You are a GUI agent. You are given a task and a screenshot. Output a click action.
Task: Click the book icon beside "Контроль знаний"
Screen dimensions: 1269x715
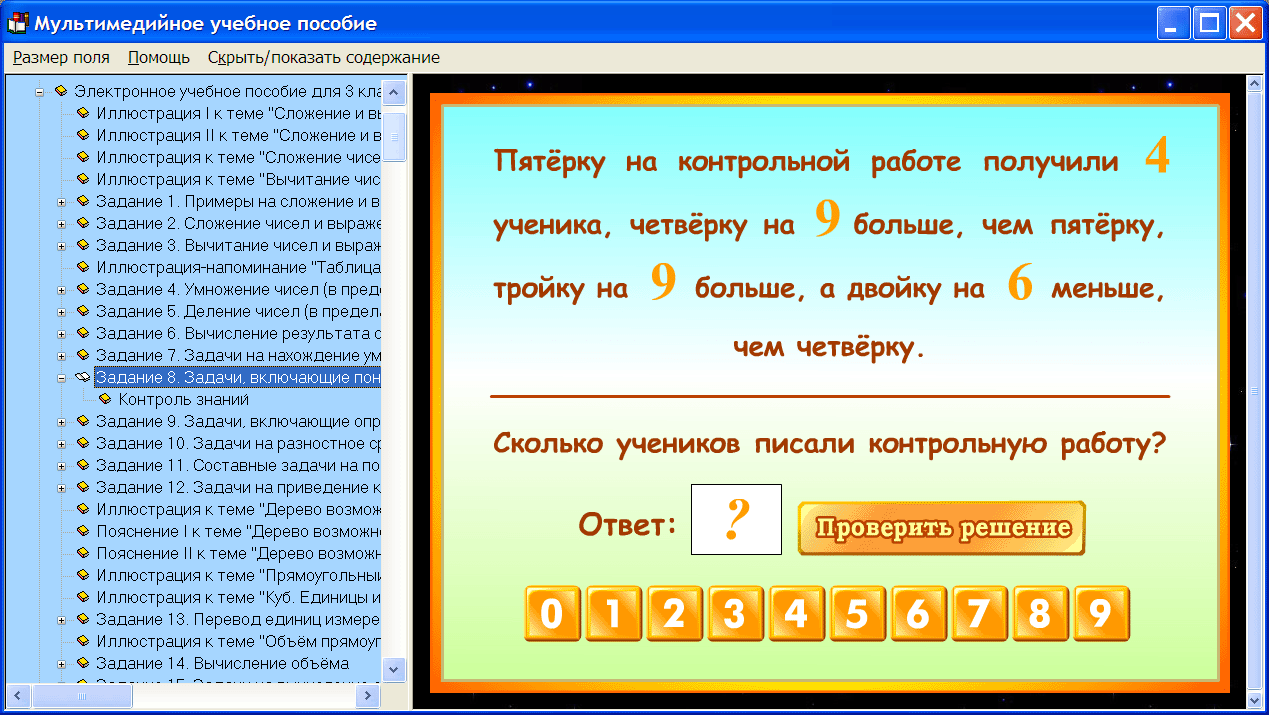tap(103, 398)
